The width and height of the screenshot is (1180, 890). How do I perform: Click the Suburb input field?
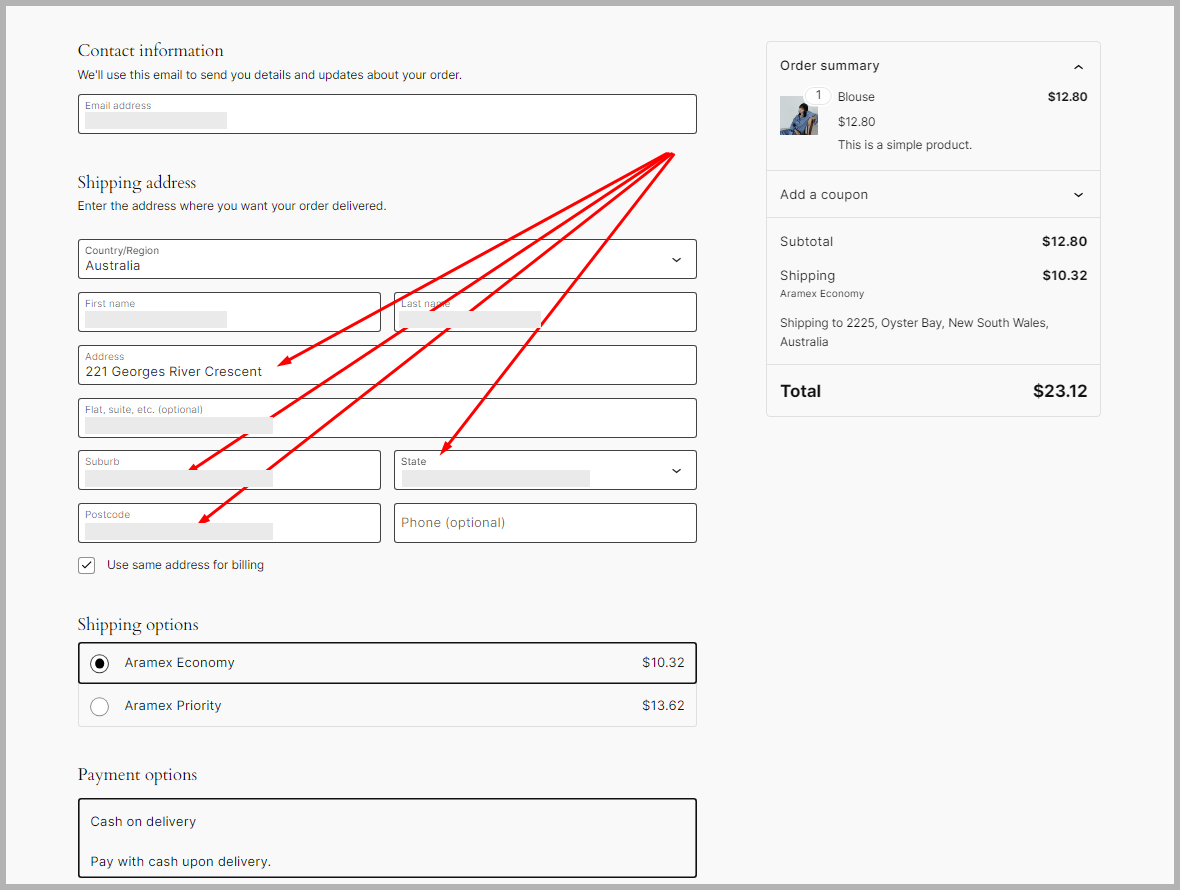point(229,471)
